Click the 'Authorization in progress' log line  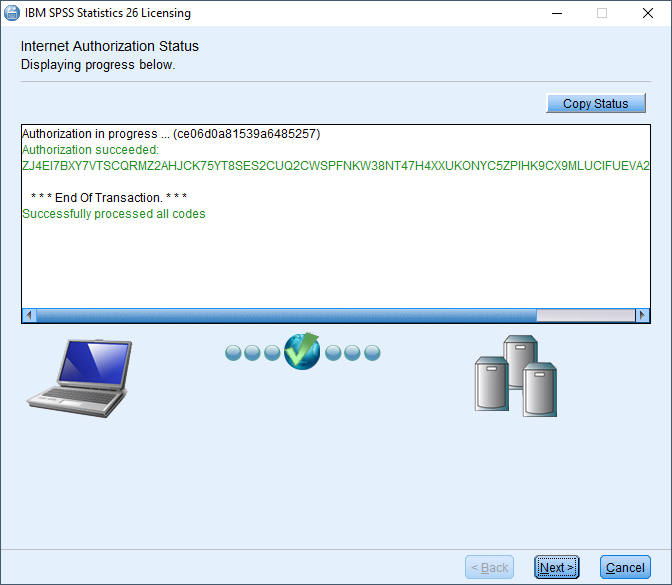click(x=171, y=134)
